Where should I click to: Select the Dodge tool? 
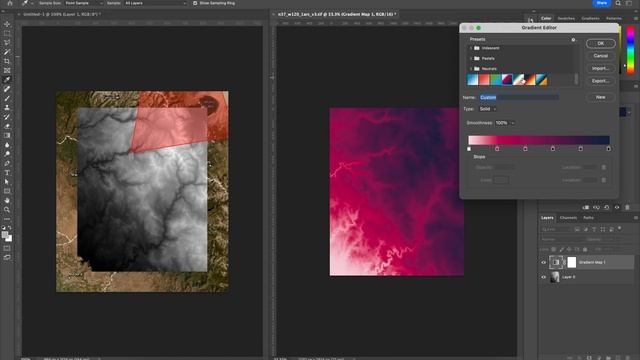pos(7,154)
